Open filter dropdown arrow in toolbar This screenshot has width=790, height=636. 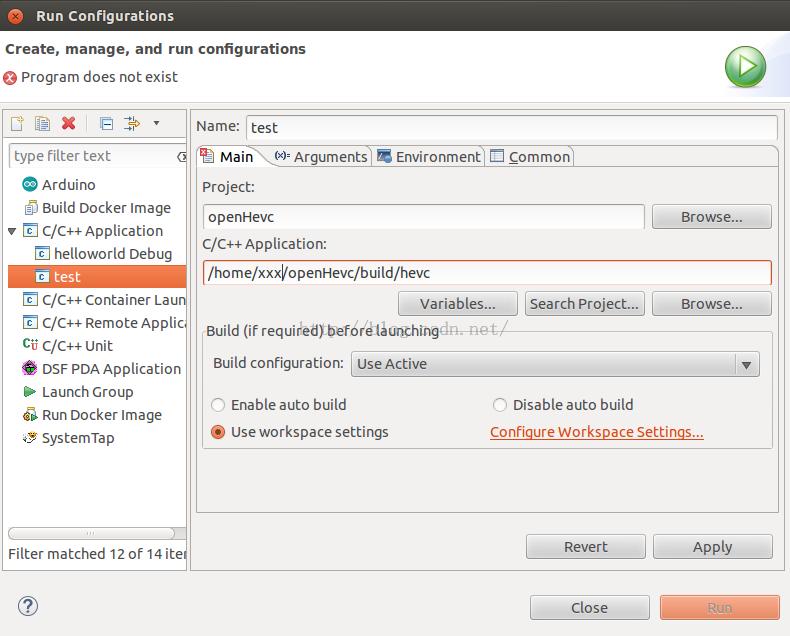pos(157,123)
